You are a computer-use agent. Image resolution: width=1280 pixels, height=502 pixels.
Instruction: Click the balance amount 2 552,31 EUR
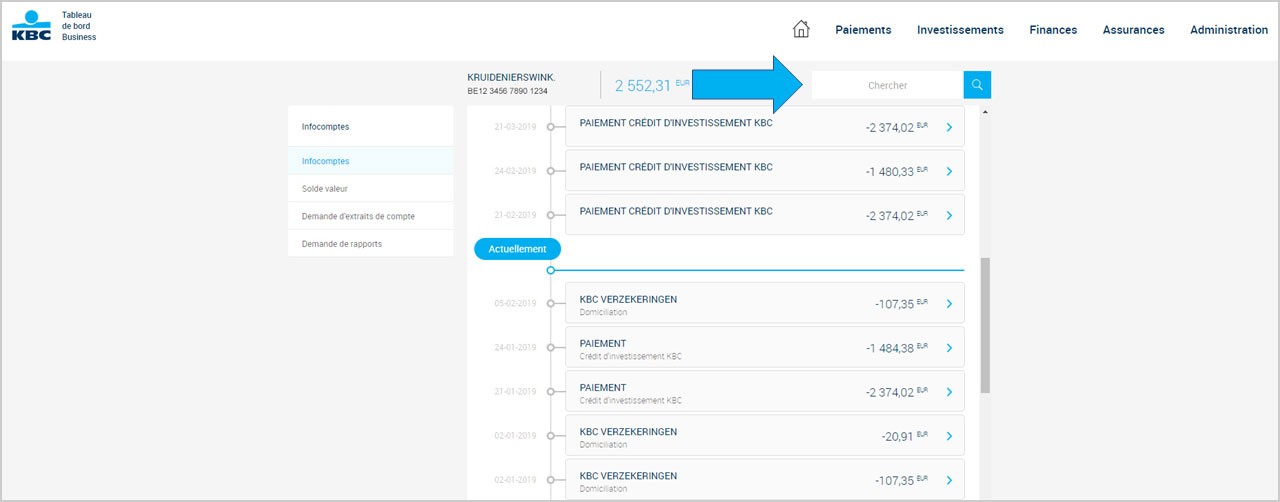coord(652,86)
